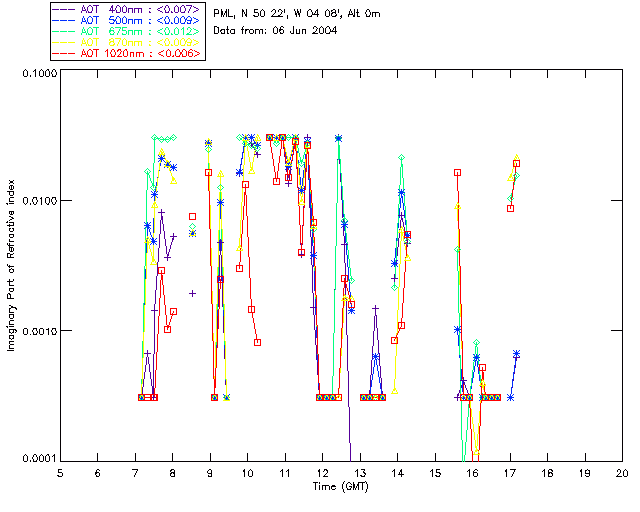Click the x-axis tick label 6
This screenshot has height=512, width=640.
coord(98,473)
